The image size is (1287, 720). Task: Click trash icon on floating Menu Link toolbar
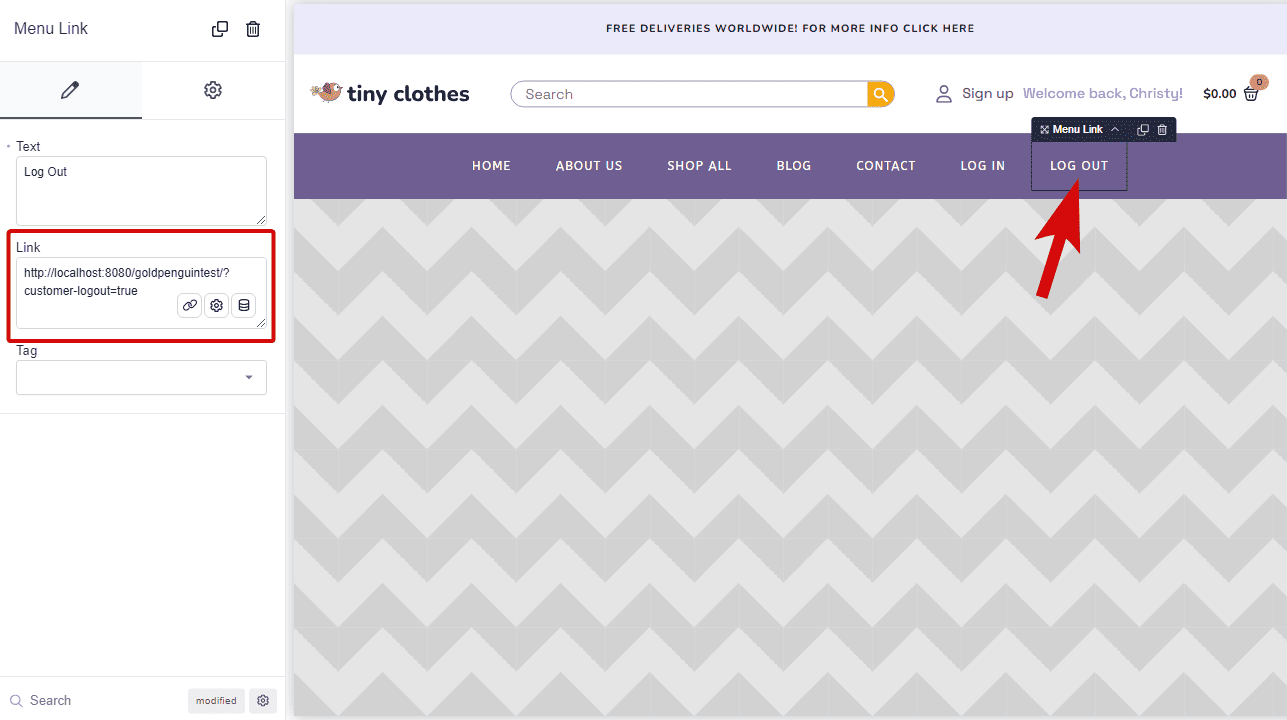tap(1162, 129)
